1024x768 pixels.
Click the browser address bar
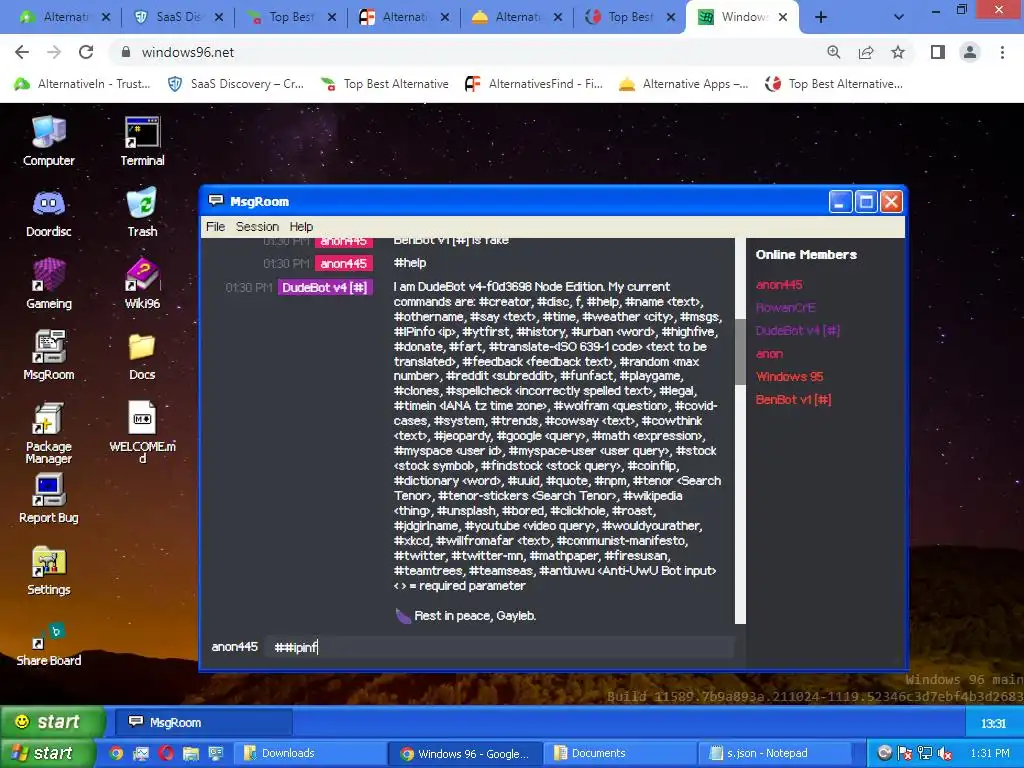[x=470, y=52]
